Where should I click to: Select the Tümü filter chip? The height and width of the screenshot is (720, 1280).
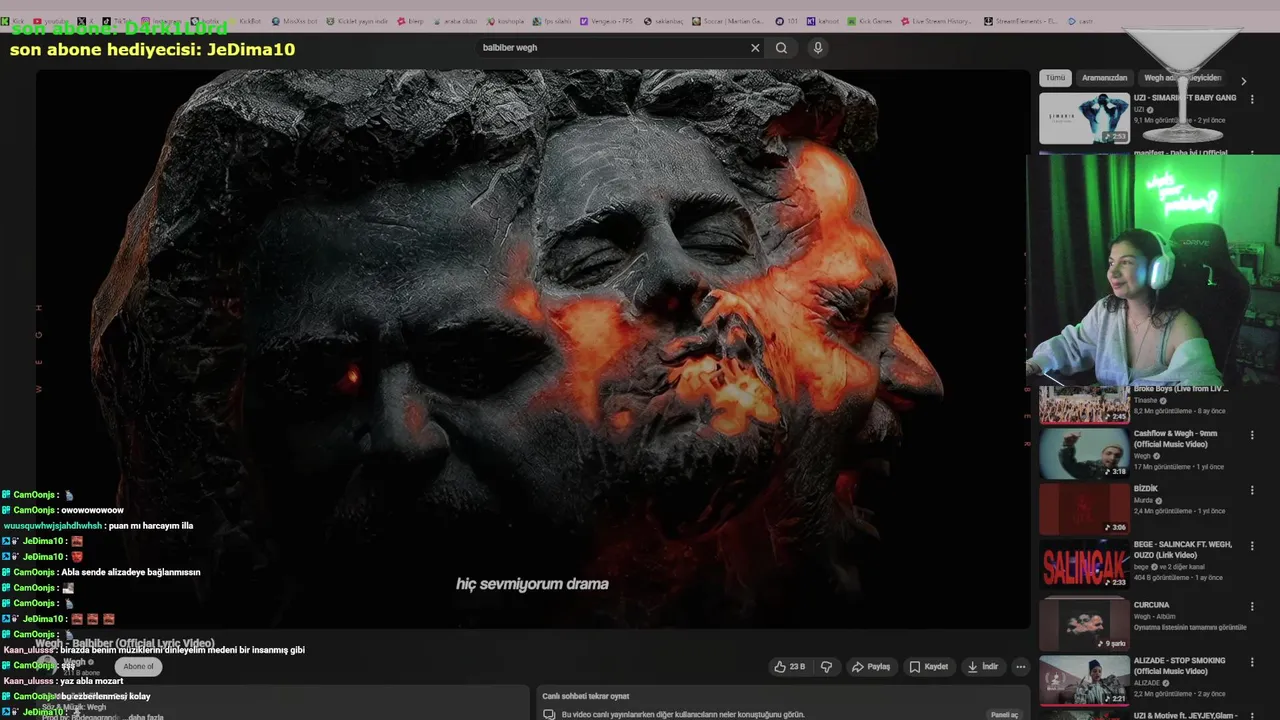1055,78
